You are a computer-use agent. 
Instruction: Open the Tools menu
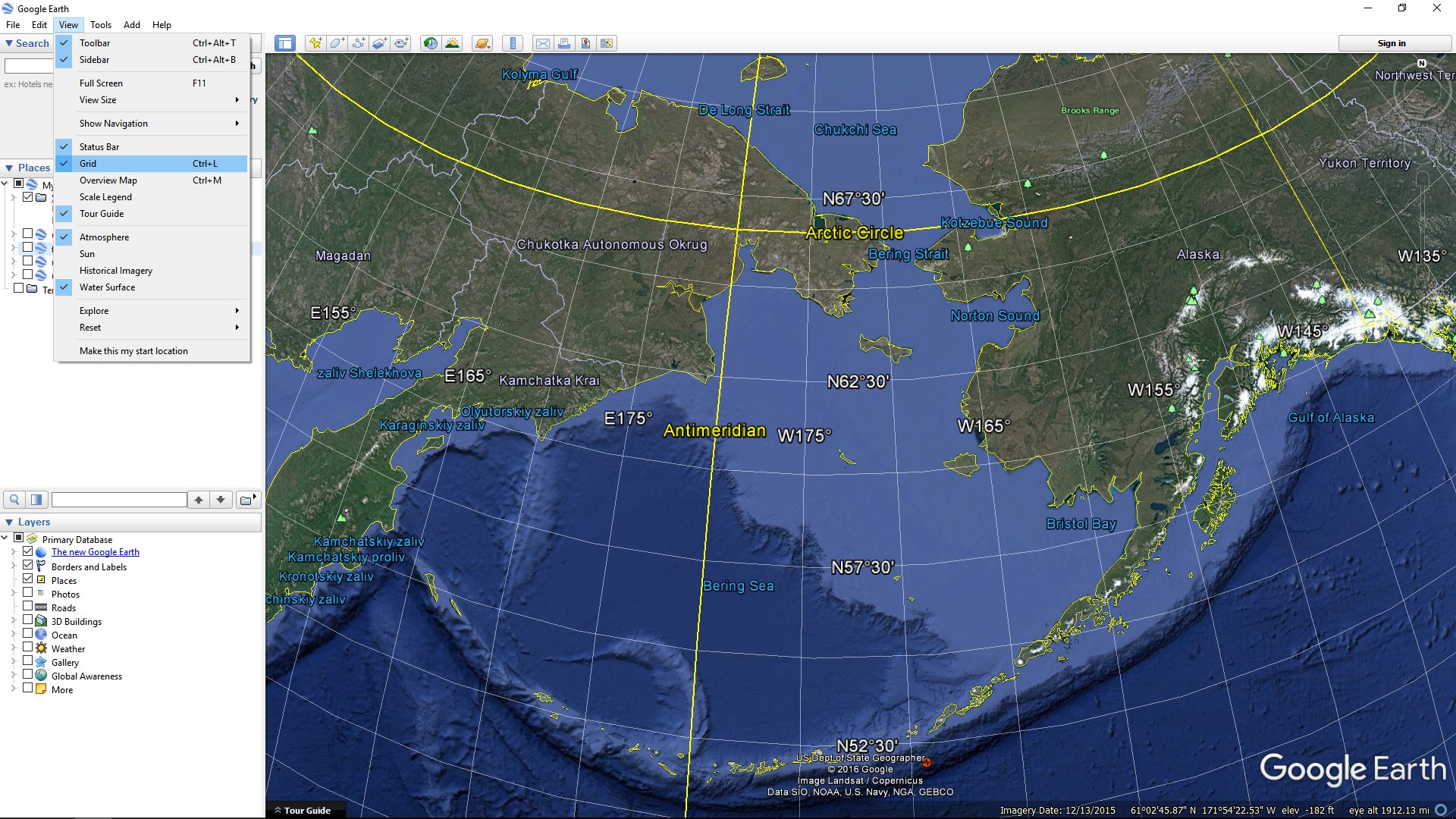pos(101,25)
